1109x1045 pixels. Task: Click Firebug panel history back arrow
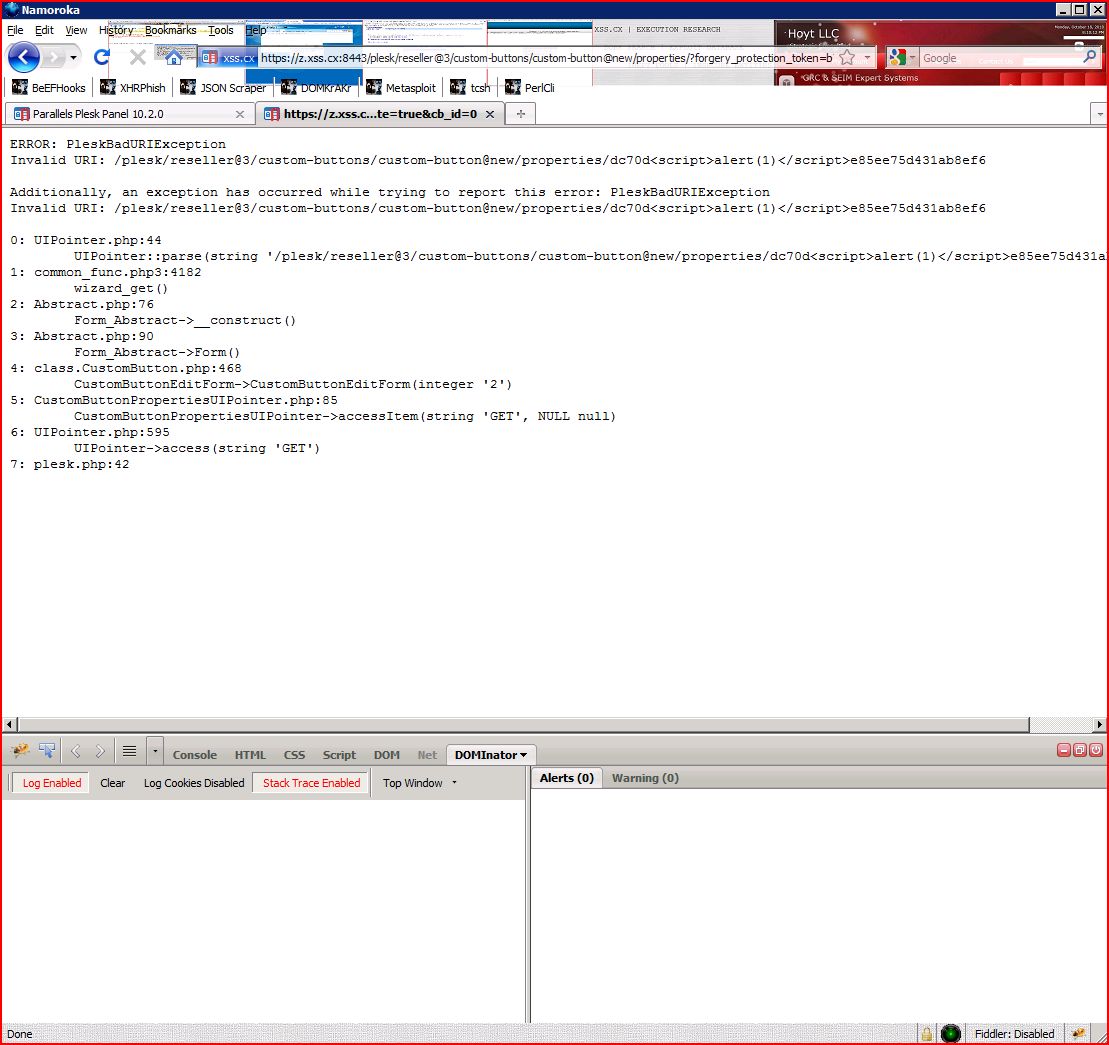coord(76,751)
